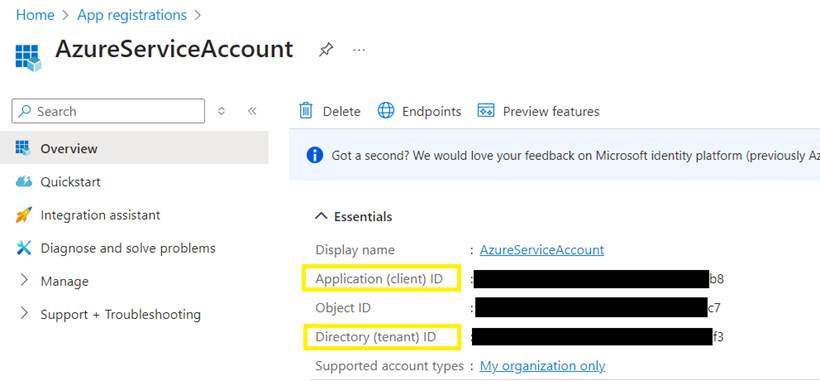Click the info icon in feedback banner
Viewport: 820px width, 381px height.
(x=315, y=155)
